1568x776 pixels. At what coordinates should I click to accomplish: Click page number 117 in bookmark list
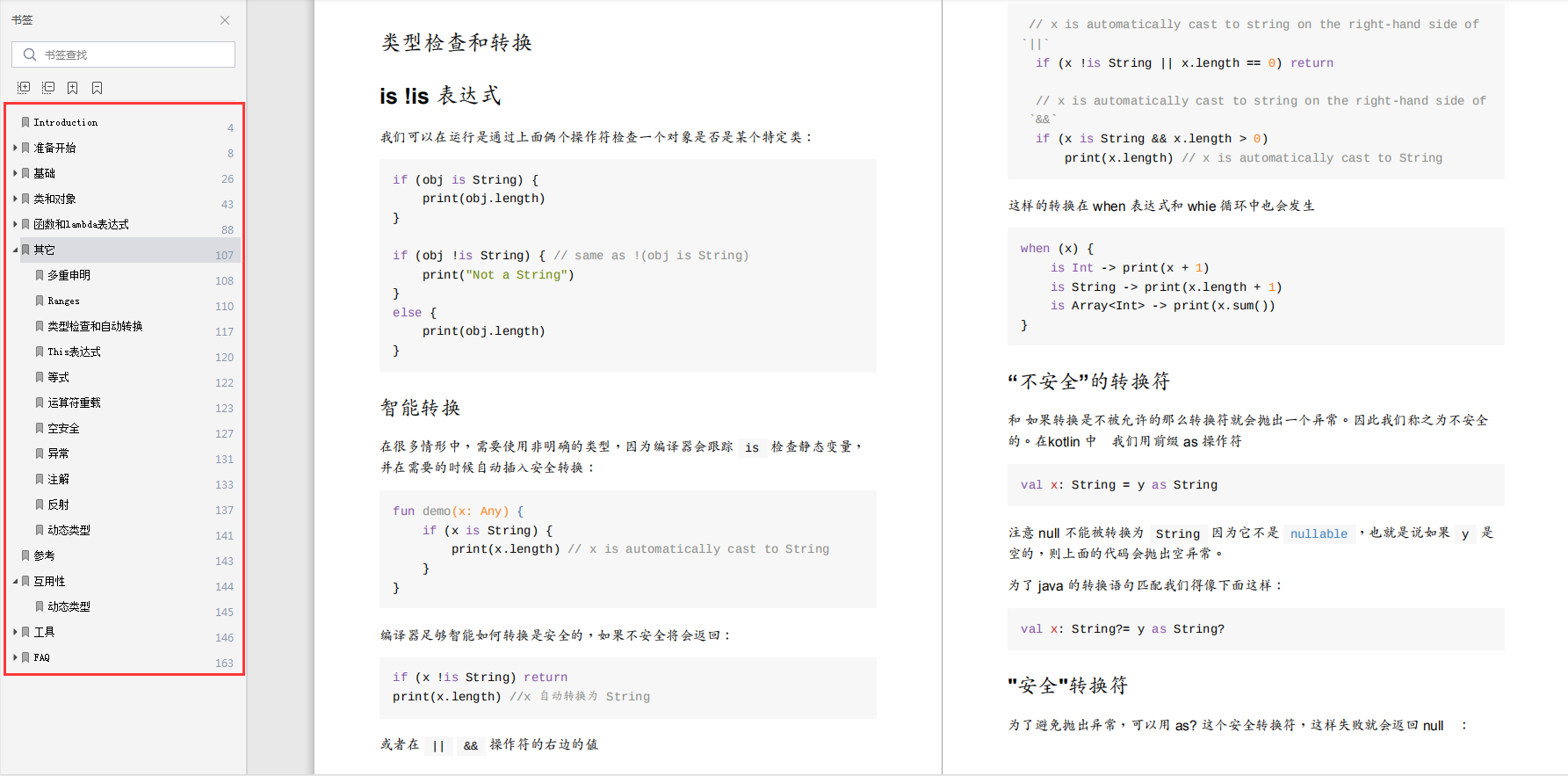[225, 332]
